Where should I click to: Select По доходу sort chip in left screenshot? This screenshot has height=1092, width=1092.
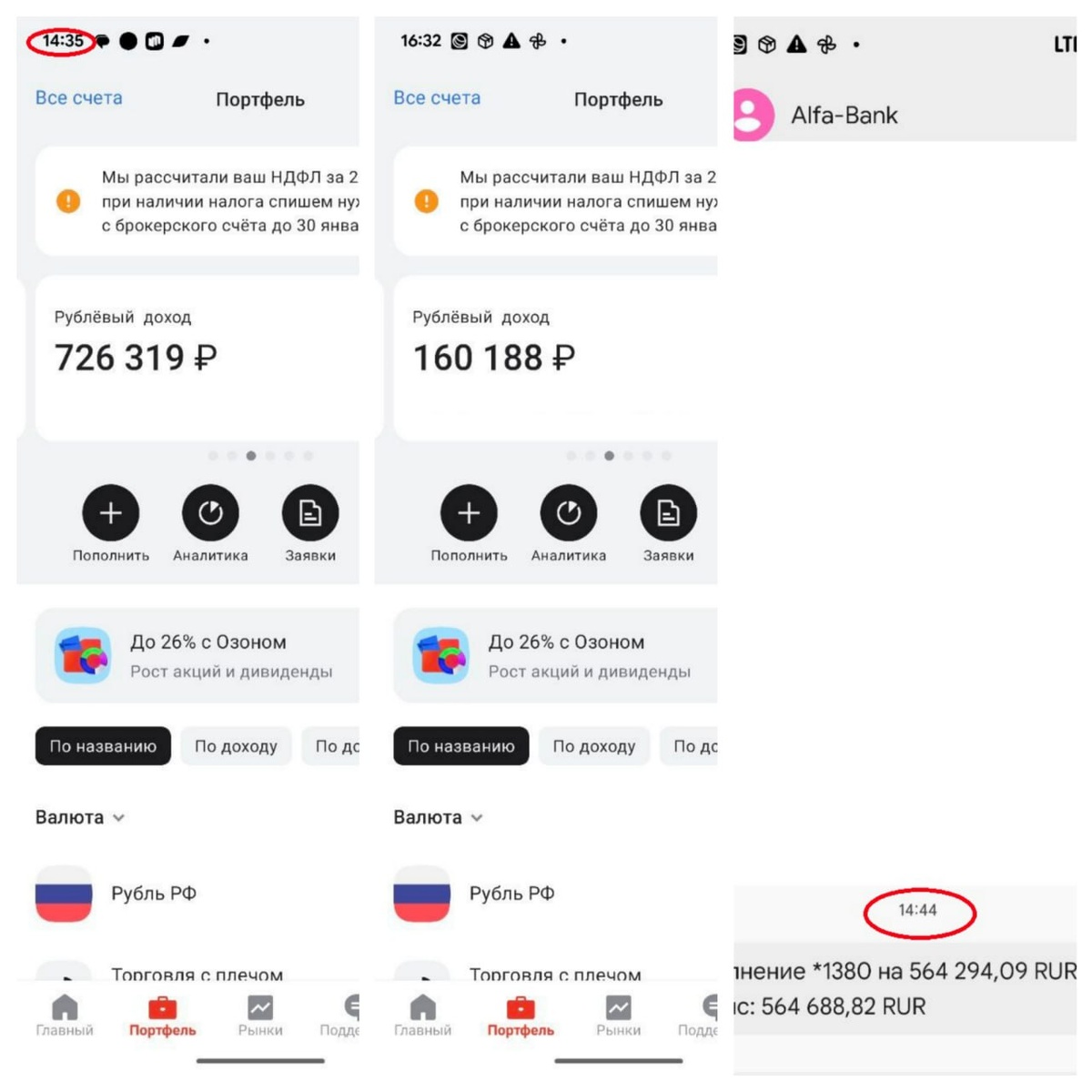coord(236,746)
